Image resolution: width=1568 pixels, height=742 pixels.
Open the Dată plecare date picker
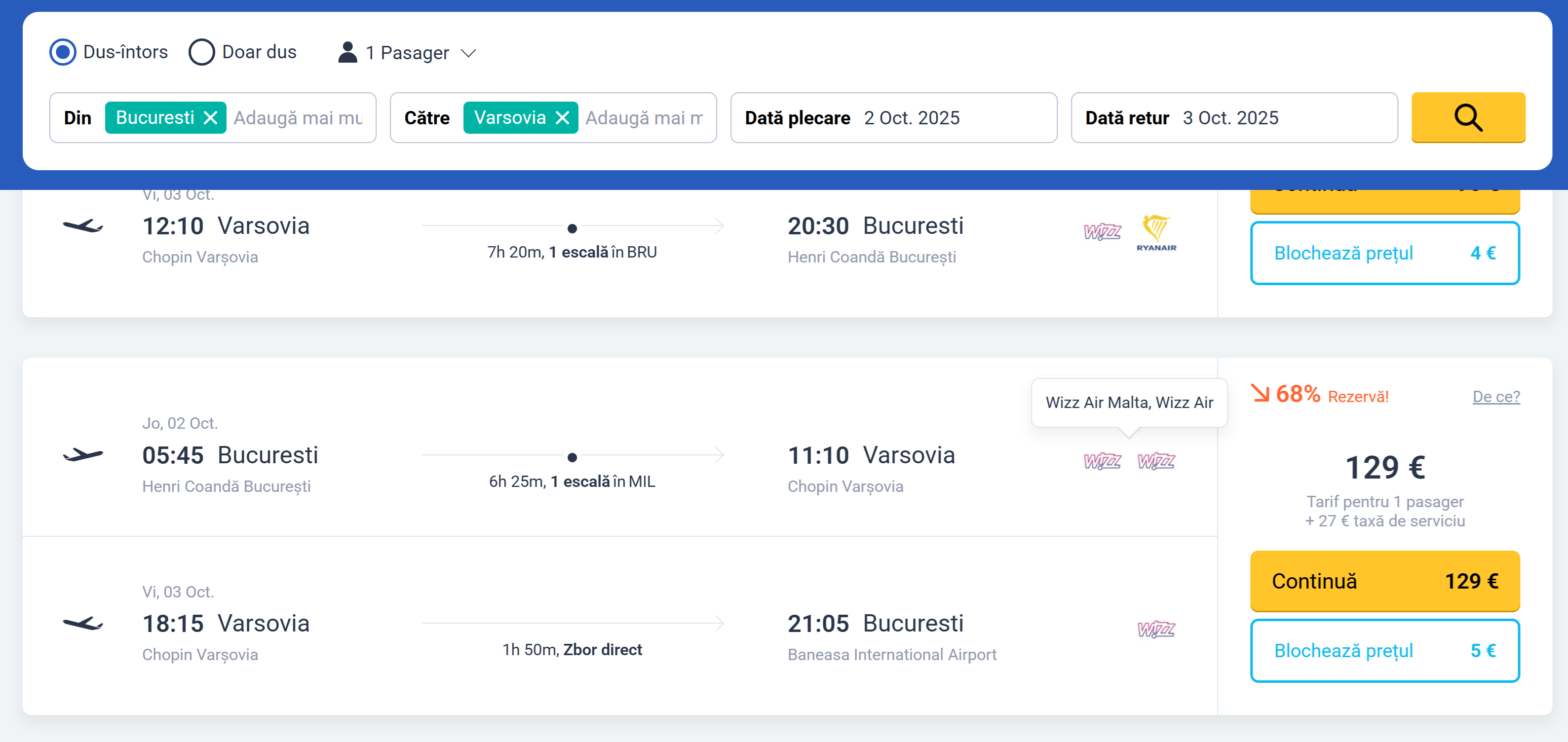893,117
